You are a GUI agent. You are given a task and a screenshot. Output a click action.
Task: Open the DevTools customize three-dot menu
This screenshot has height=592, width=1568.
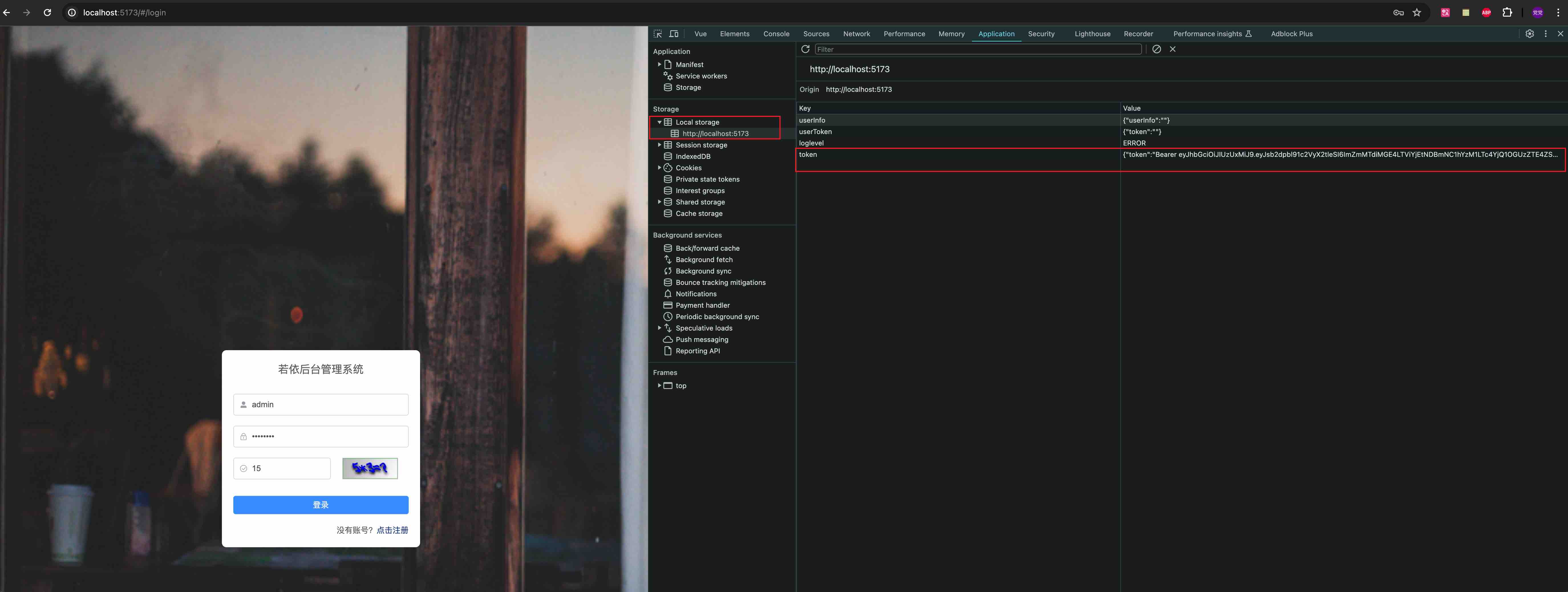point(1545,34)
